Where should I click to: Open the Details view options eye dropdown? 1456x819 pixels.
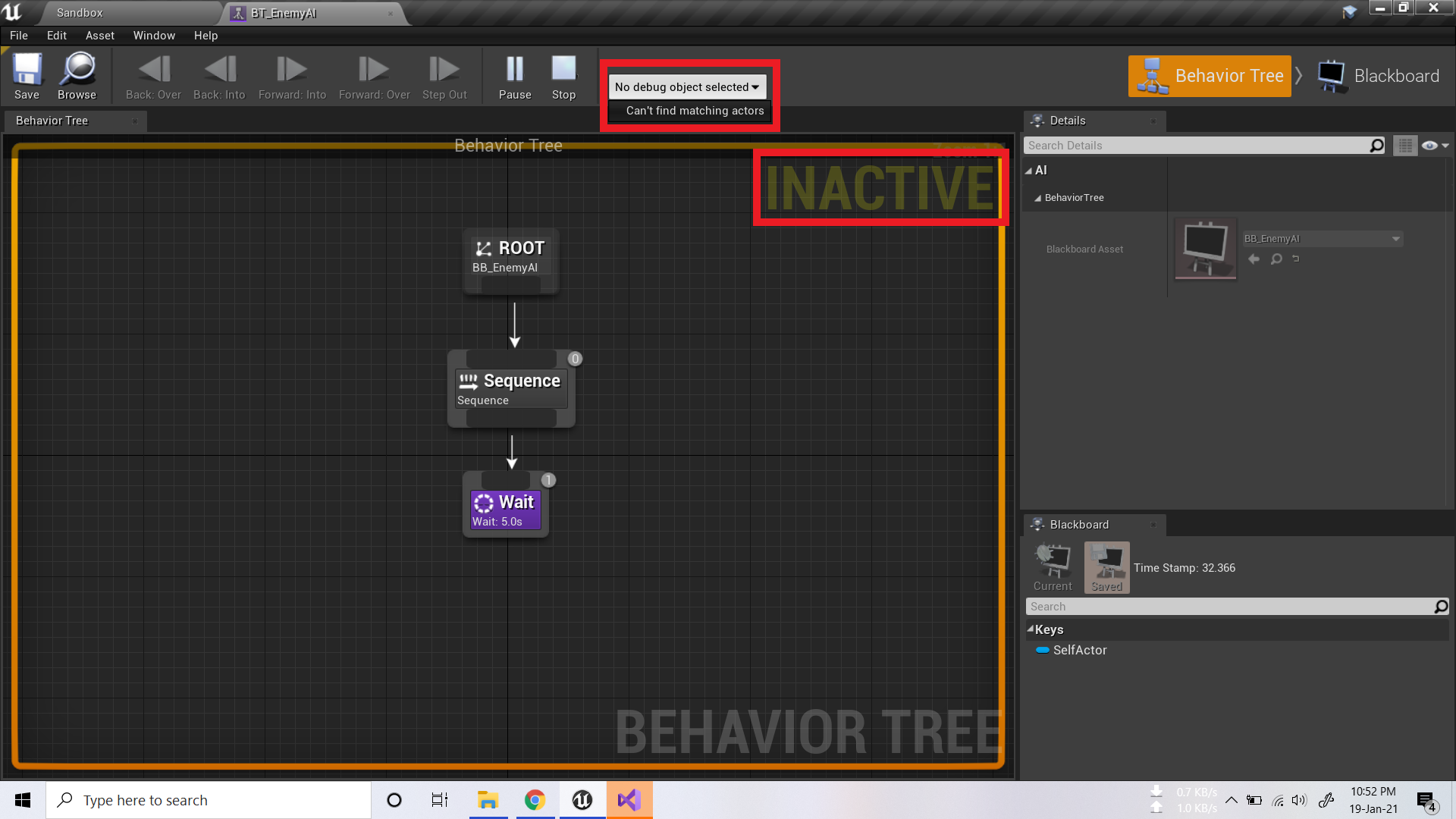1435,146
